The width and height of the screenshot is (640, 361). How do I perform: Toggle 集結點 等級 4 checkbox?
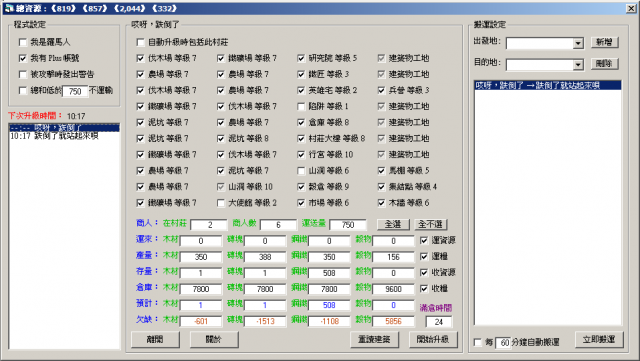click(381, 187)
